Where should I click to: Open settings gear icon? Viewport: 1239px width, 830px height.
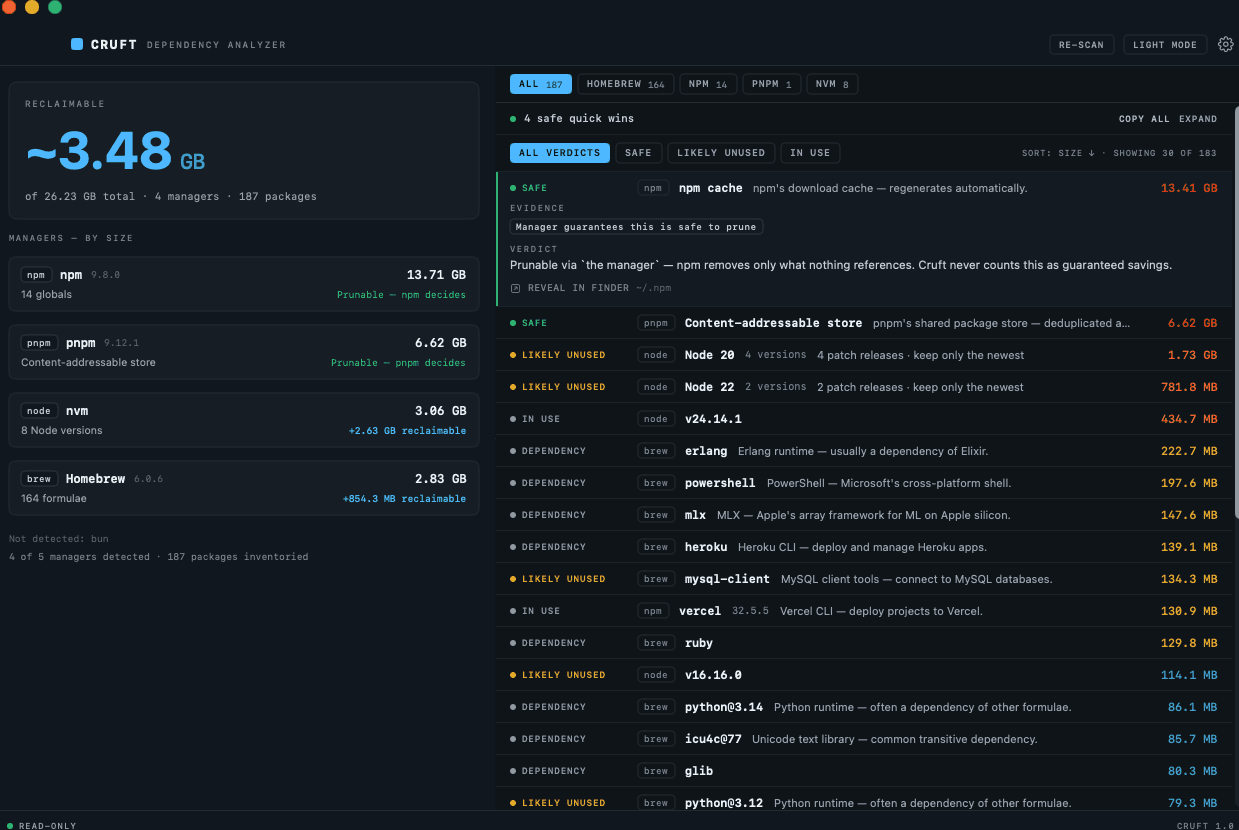[1225, 44]
